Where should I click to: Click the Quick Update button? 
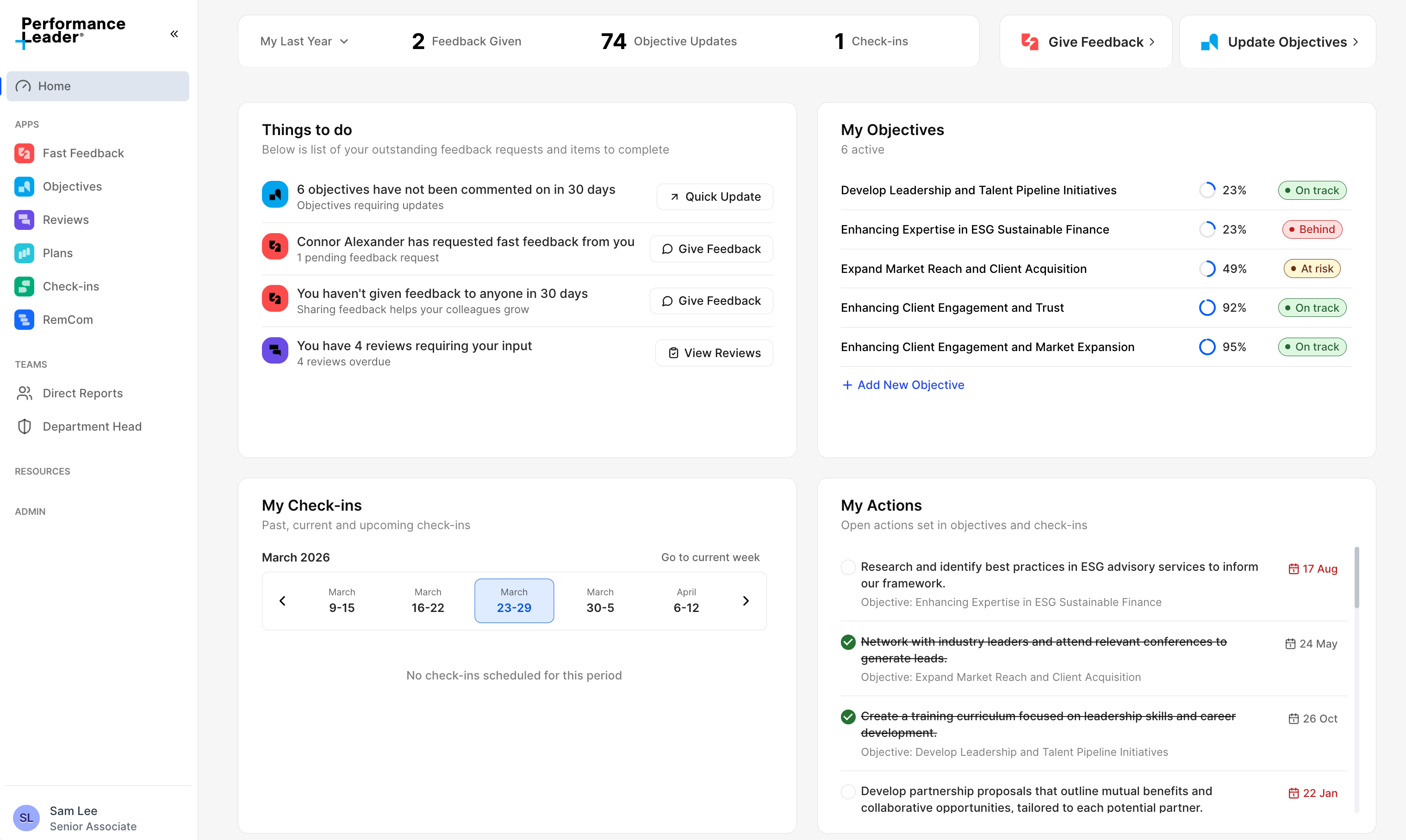(715, 197)
